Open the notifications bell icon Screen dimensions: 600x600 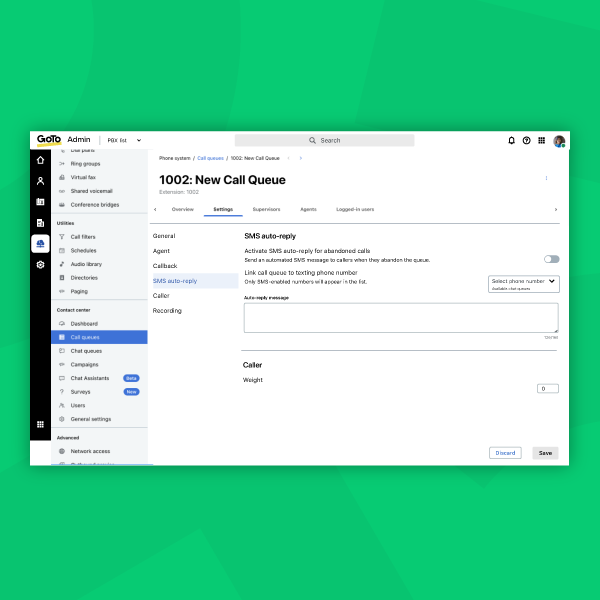coord(512,141)
